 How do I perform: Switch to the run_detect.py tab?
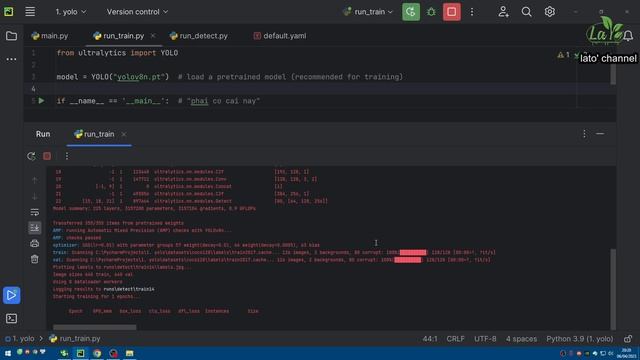tap(199, 36)
